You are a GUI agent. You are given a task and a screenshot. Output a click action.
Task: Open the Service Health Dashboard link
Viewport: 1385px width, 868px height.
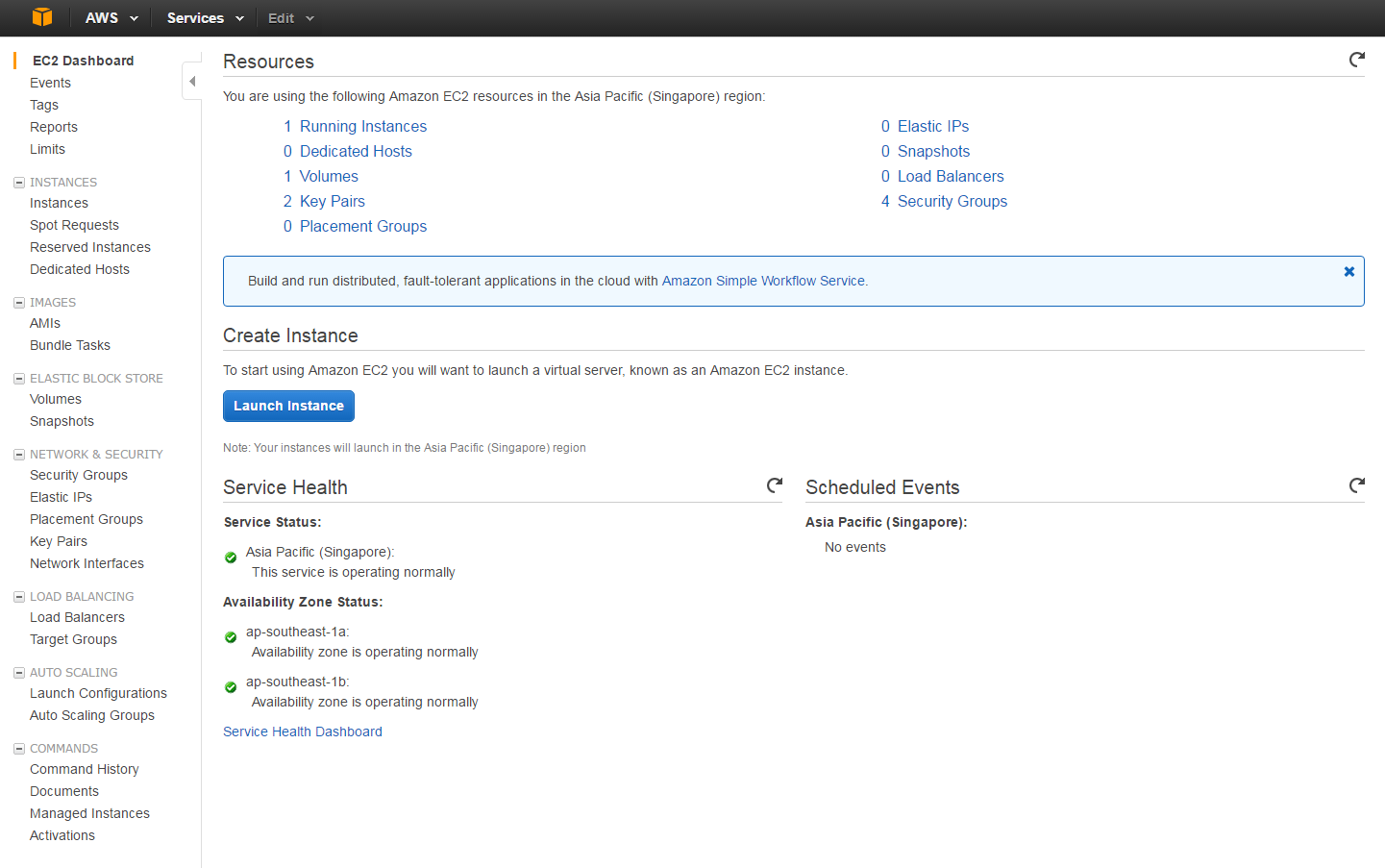(303, 732)
